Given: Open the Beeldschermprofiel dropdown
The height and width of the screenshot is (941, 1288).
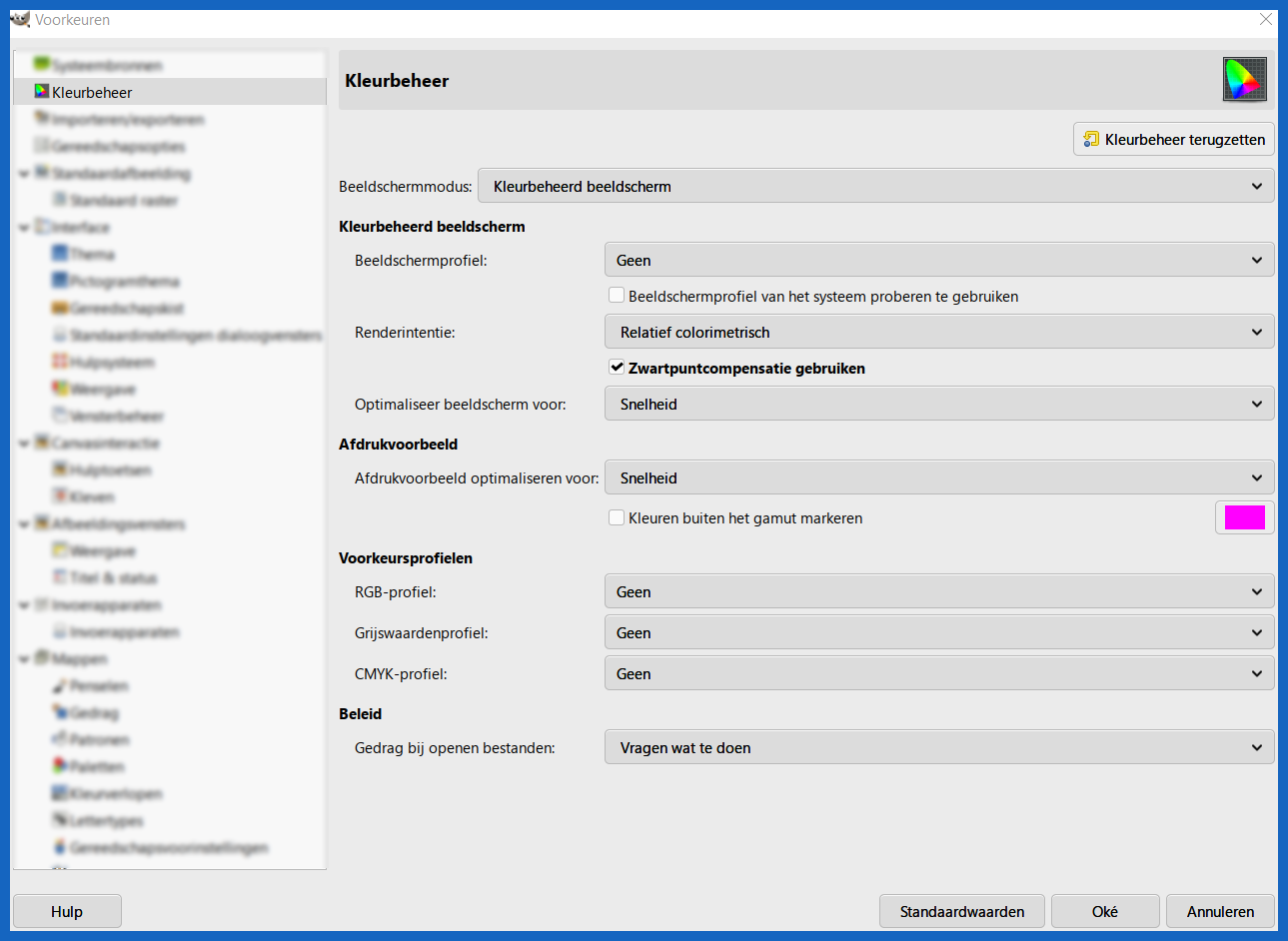Looking at the screenshot, I should click(939, 260).
